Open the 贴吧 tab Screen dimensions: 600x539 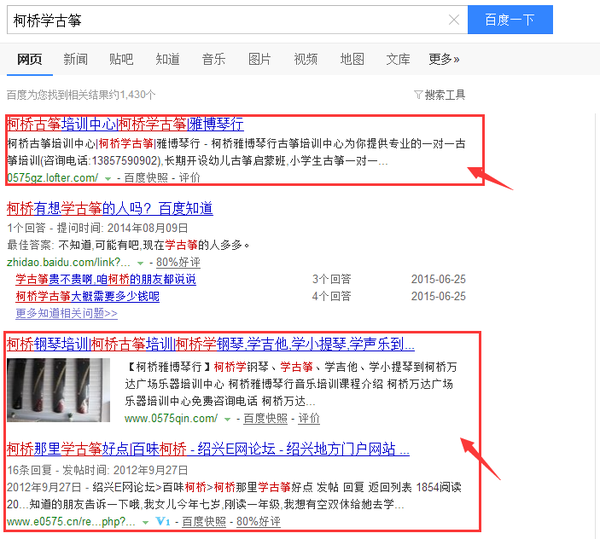[121, 59]
